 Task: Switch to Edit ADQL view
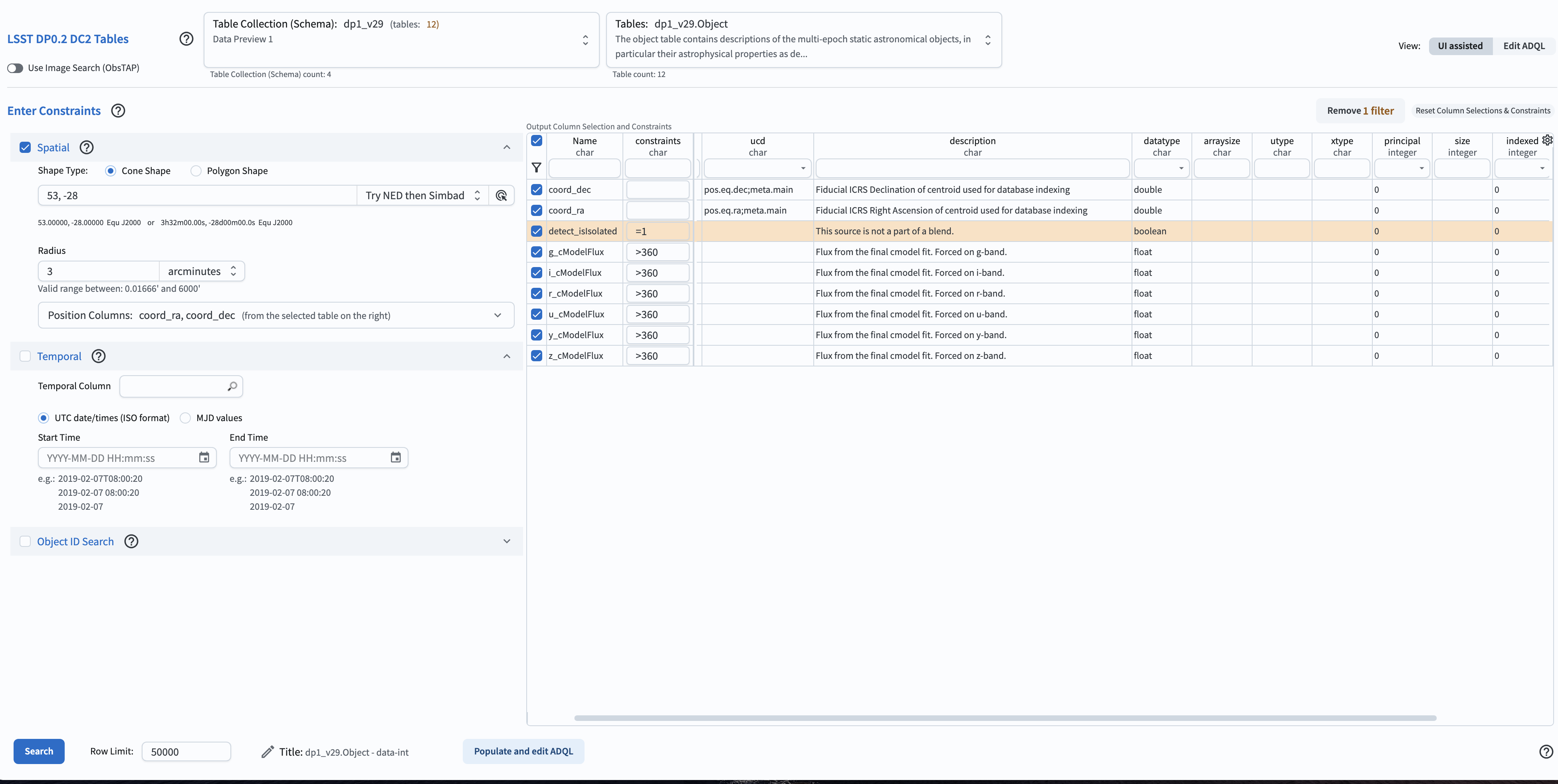[1524, 46]
